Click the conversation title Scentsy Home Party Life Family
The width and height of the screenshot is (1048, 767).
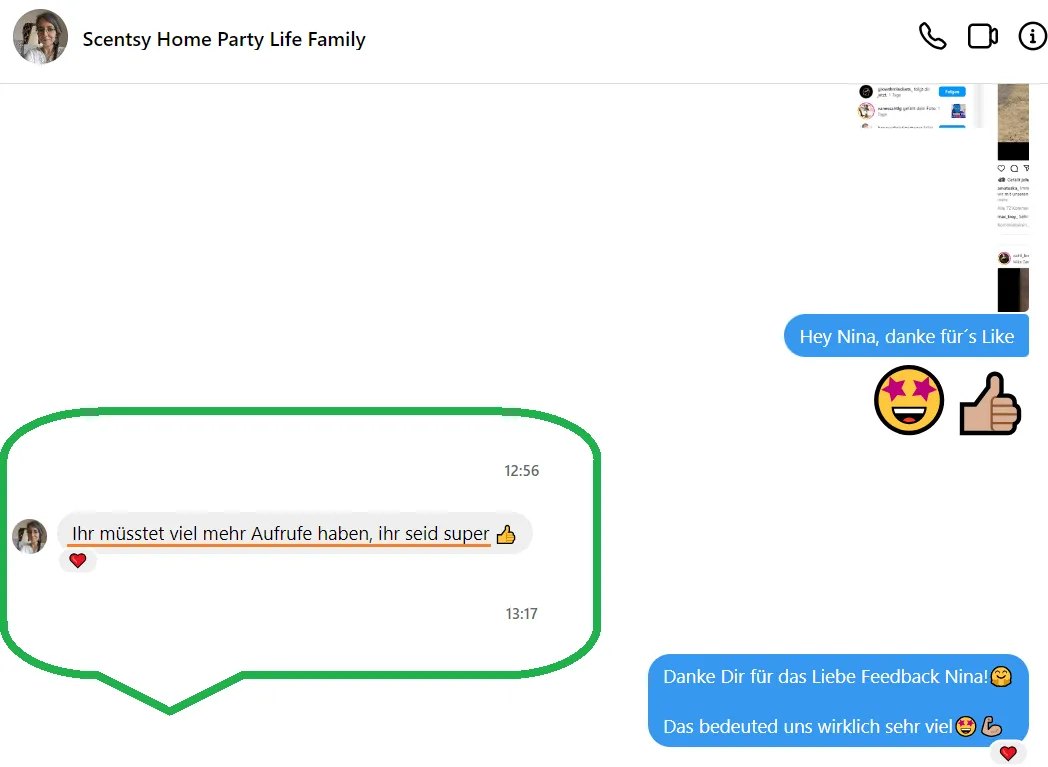pyautogui.click(x=224, y=39)
